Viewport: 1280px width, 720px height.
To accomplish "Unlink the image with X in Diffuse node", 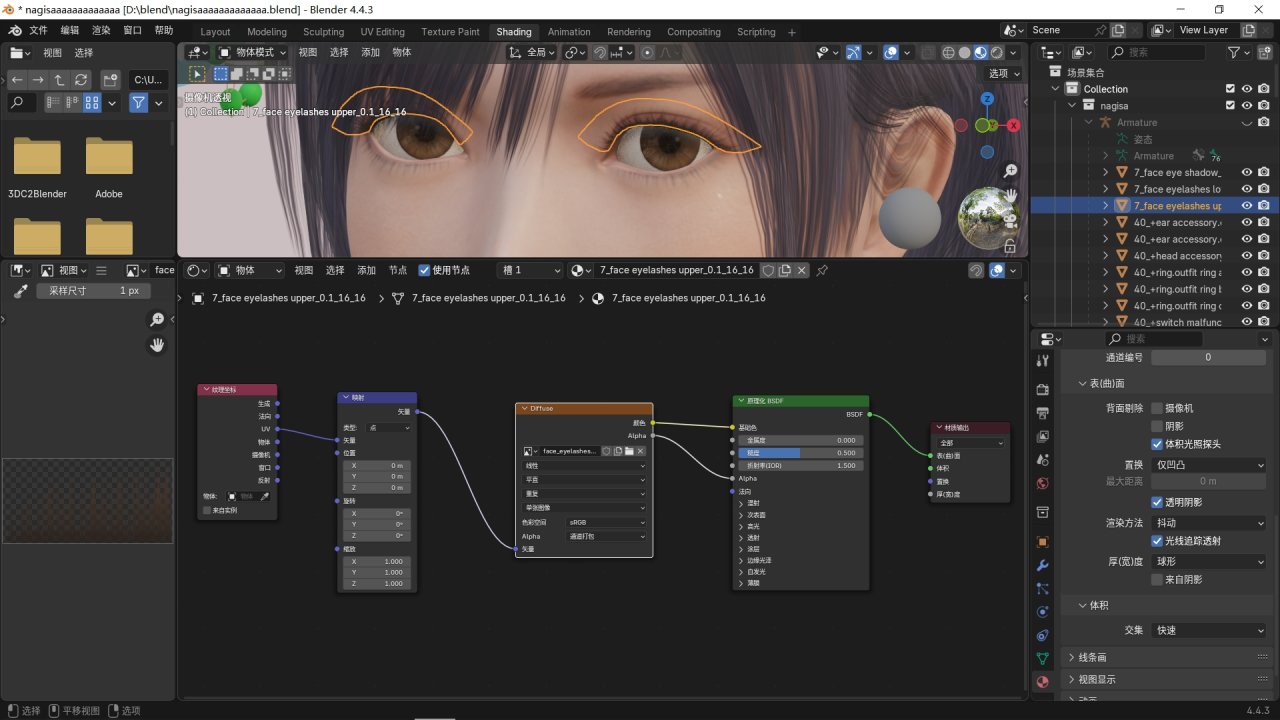I will [641, 451].
